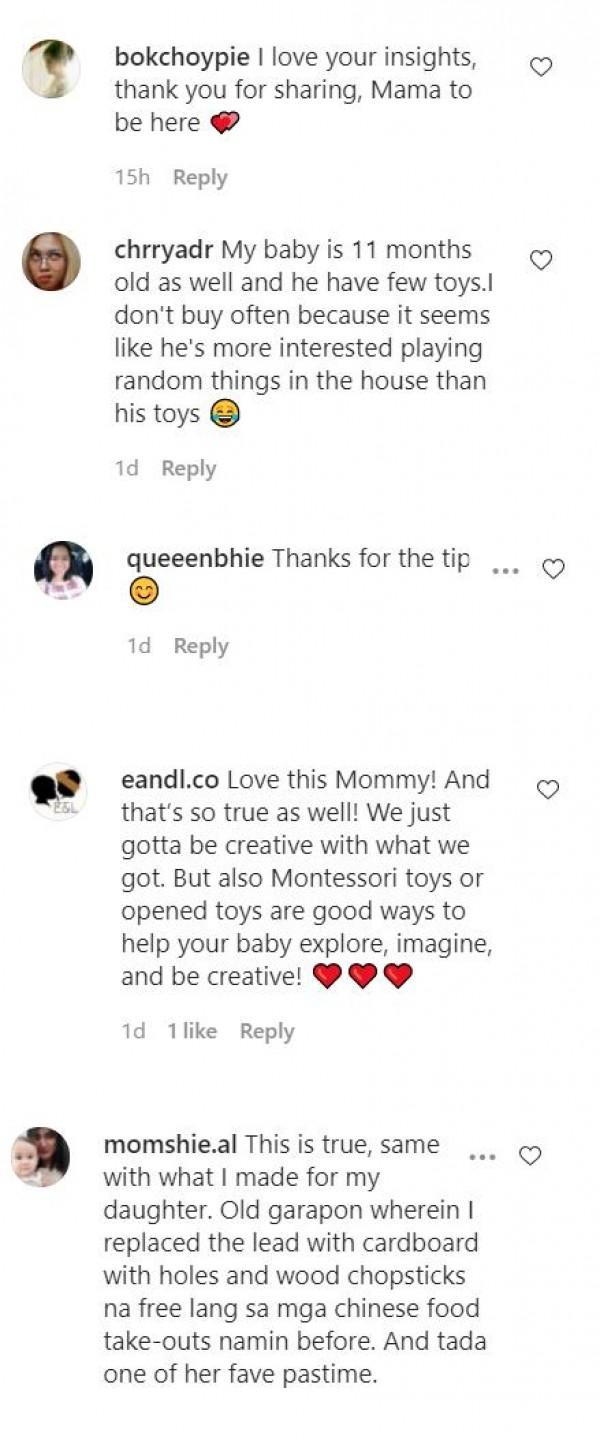Reply to chrryadr's comment
Screen dimensions: 600x1440
pos(189,468)
